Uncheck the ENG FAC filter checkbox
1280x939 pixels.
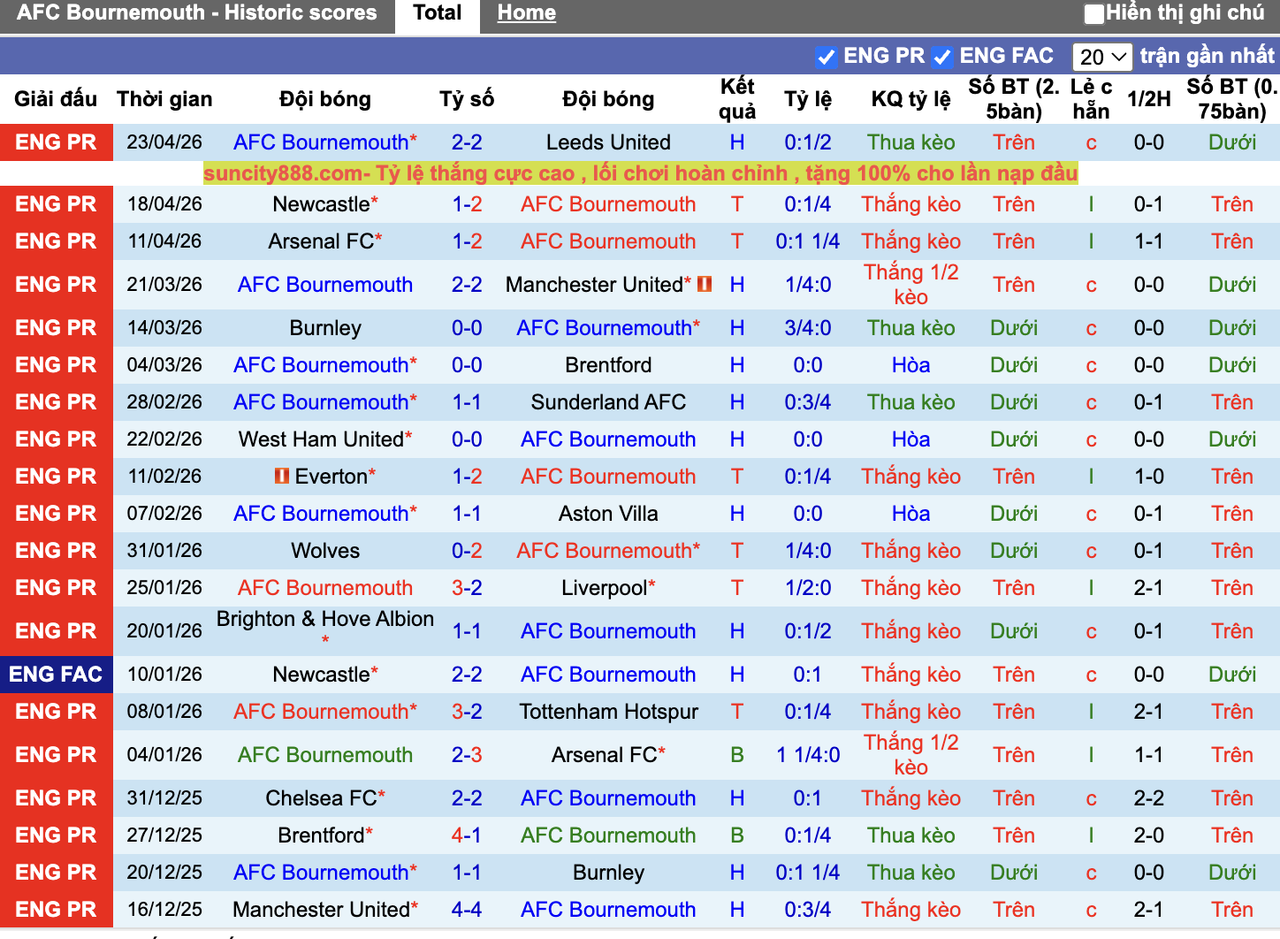click(x=942, y=57)
